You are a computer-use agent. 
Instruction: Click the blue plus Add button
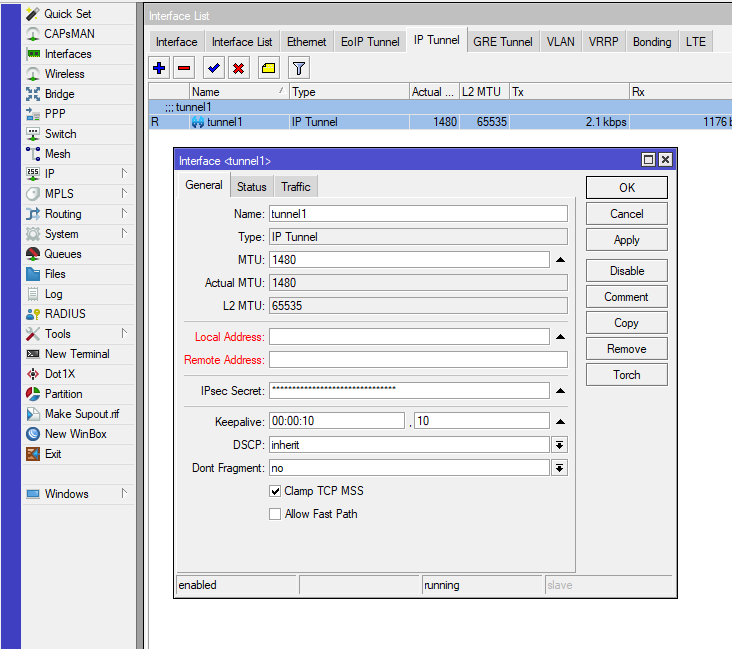click(159, 68)
